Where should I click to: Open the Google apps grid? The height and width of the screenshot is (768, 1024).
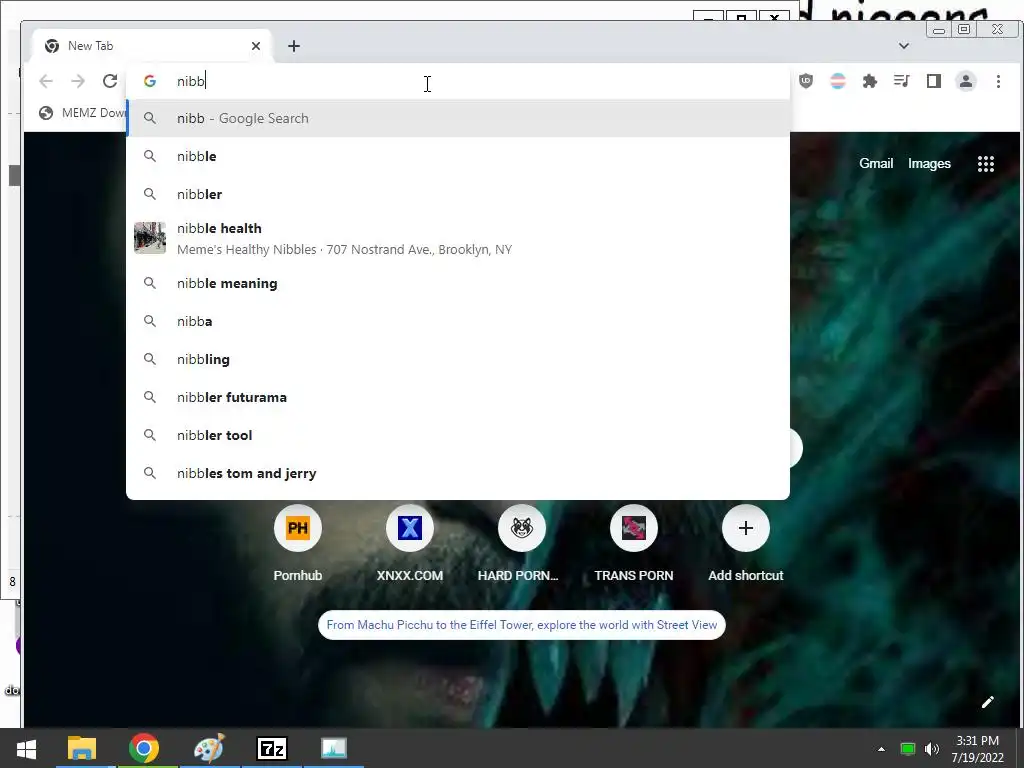click(985, 164)
